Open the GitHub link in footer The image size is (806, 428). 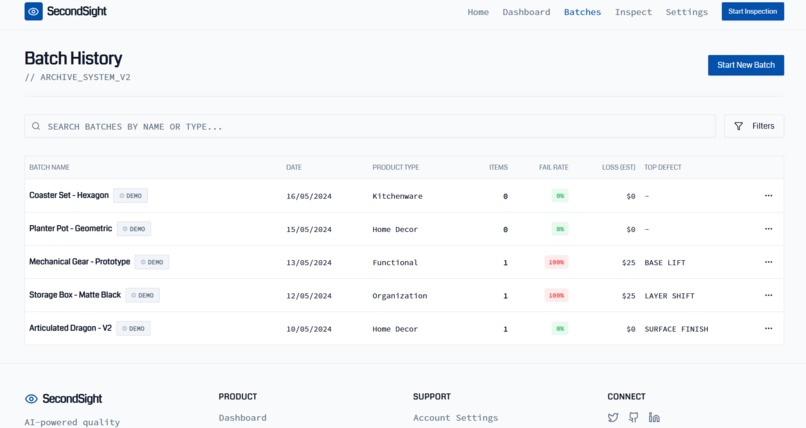click(x=634, y=417)
